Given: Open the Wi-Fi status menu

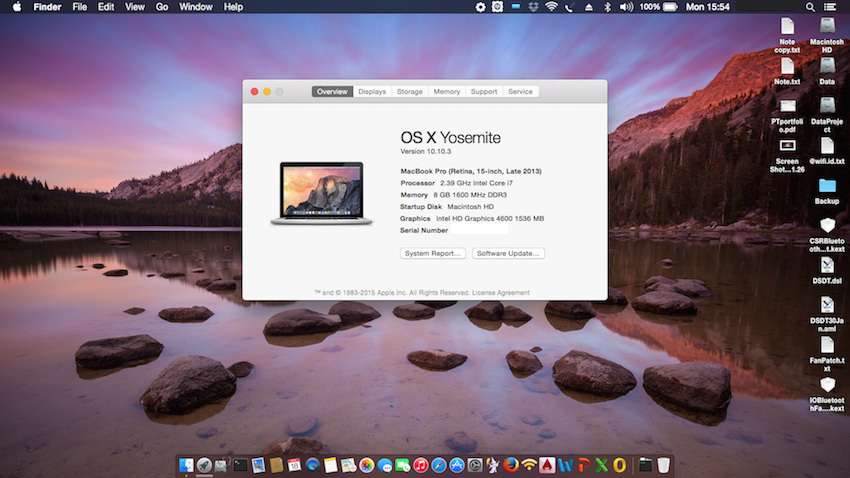Looking at the screenshot, I should [551, 7].
